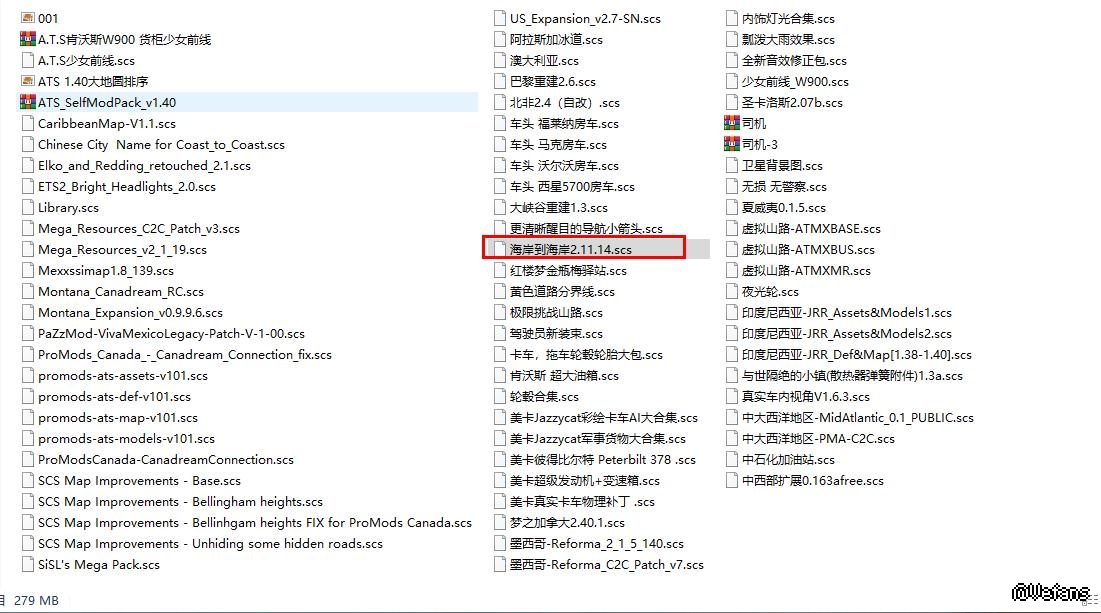Select ProMods_Canada_-_Canadream_Connection_fix.scs

(185, 355)
